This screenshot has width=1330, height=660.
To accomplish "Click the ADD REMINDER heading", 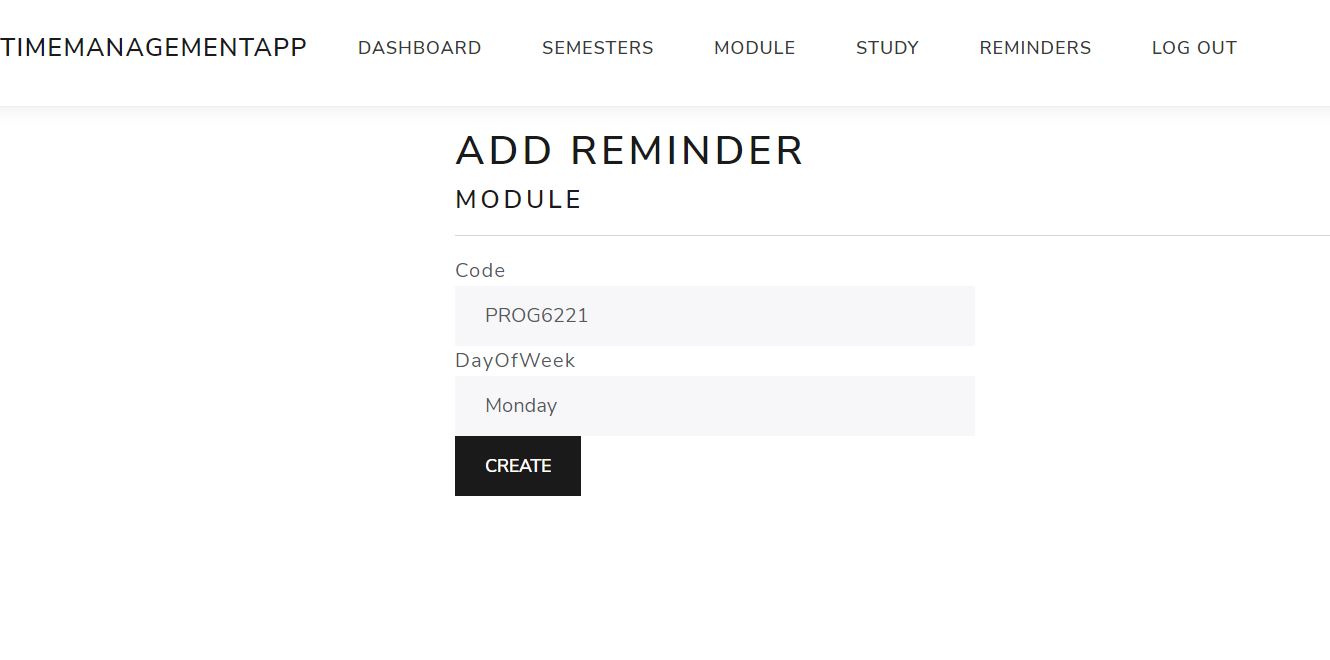I will (629, 150).
